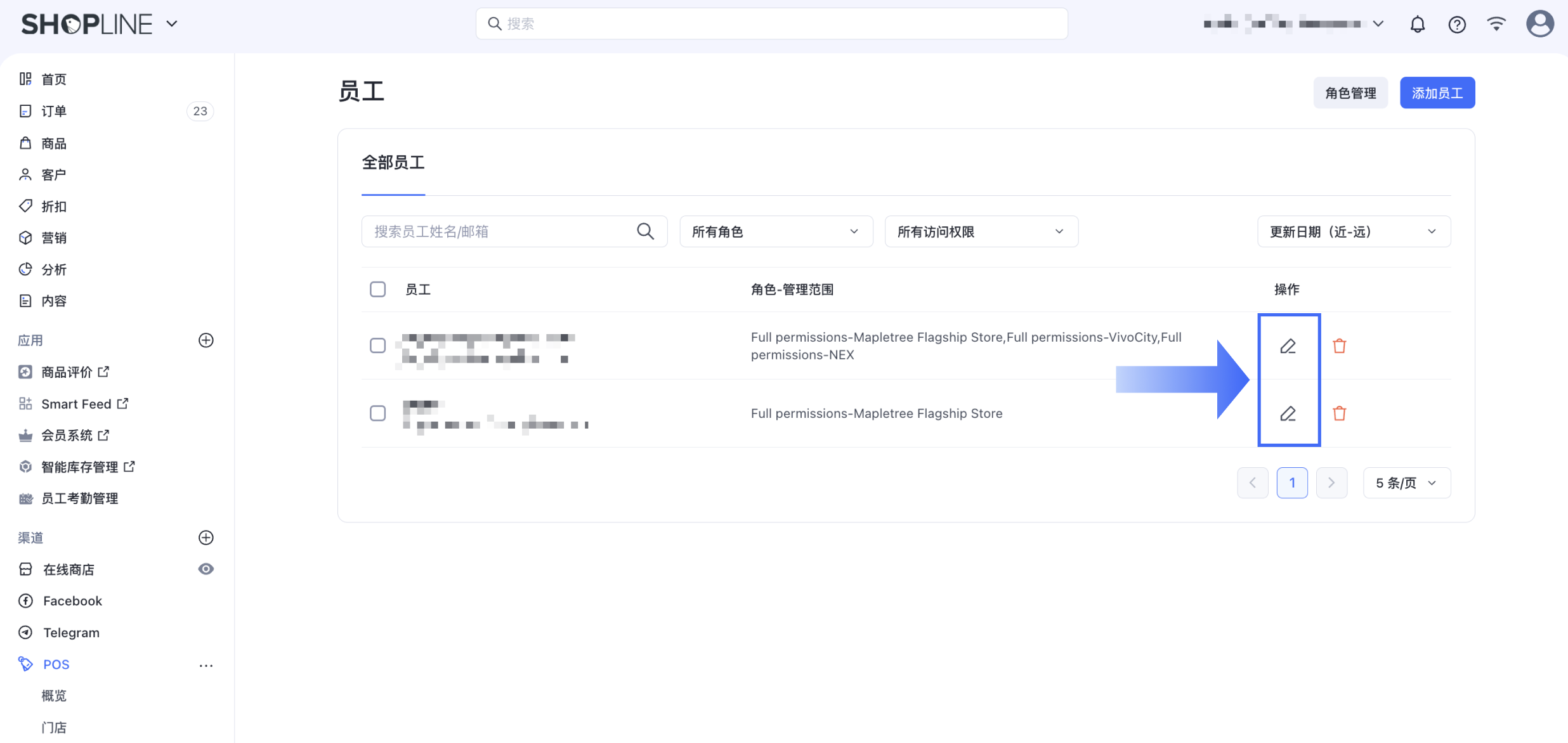Click the magnifier in employee search box
Screen dimensions: 1568x743
(645, 231)
